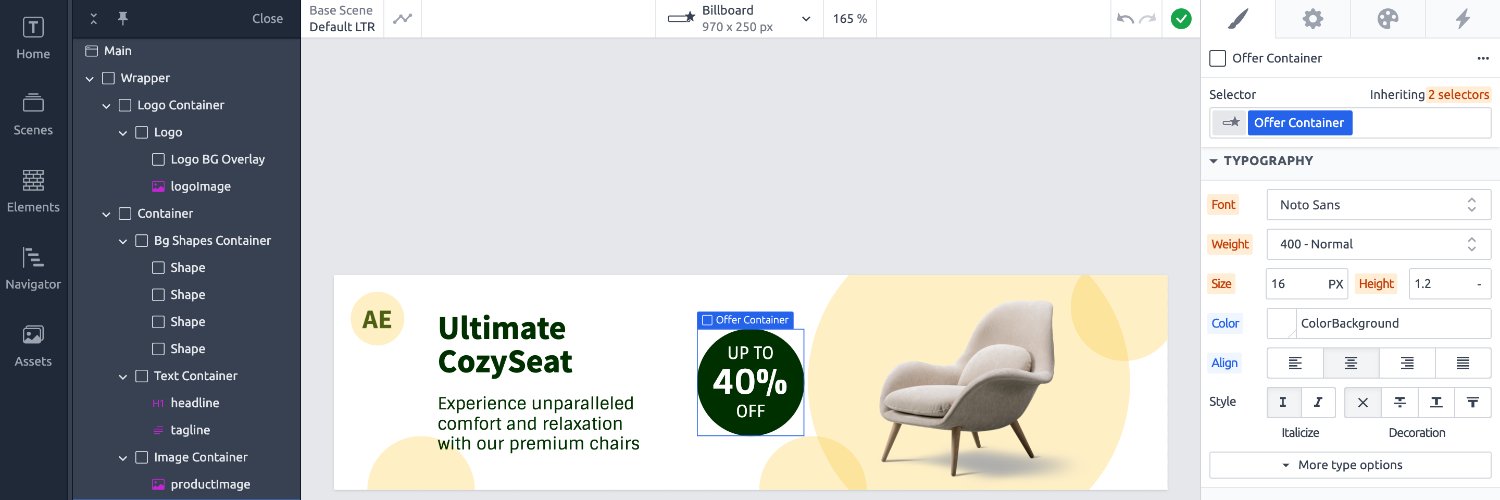
Task: Click the pin icon in navigator header
Action: (x=123, y=18)
